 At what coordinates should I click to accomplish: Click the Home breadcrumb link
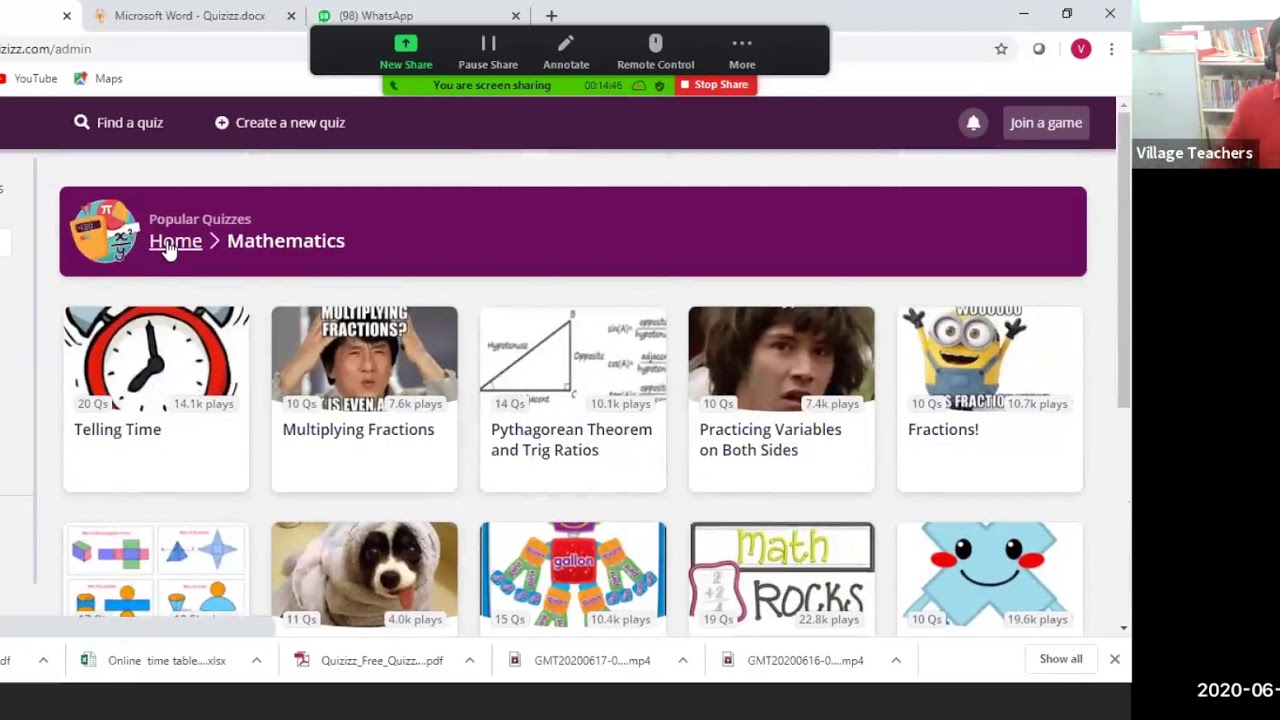point(175,241)
